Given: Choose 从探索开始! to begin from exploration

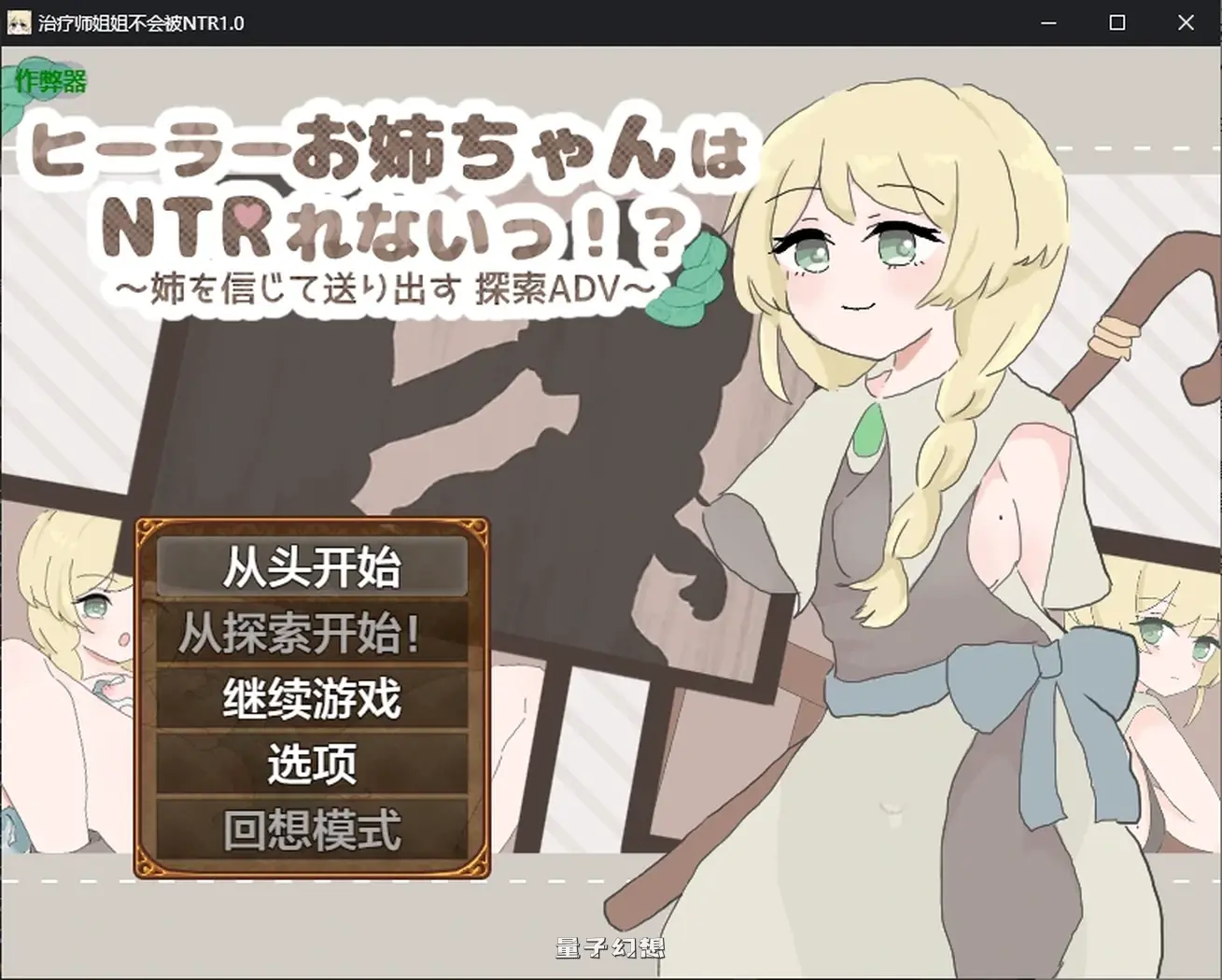Looking at the screenshot, I should click(312, 634).
